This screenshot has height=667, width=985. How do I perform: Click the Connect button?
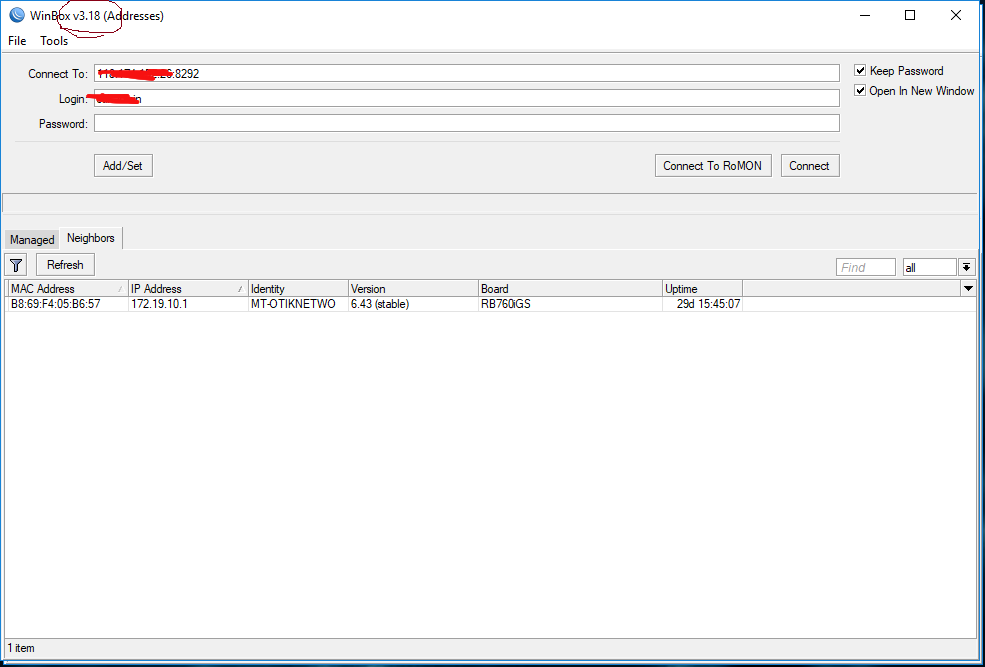[x=810, y=166]
